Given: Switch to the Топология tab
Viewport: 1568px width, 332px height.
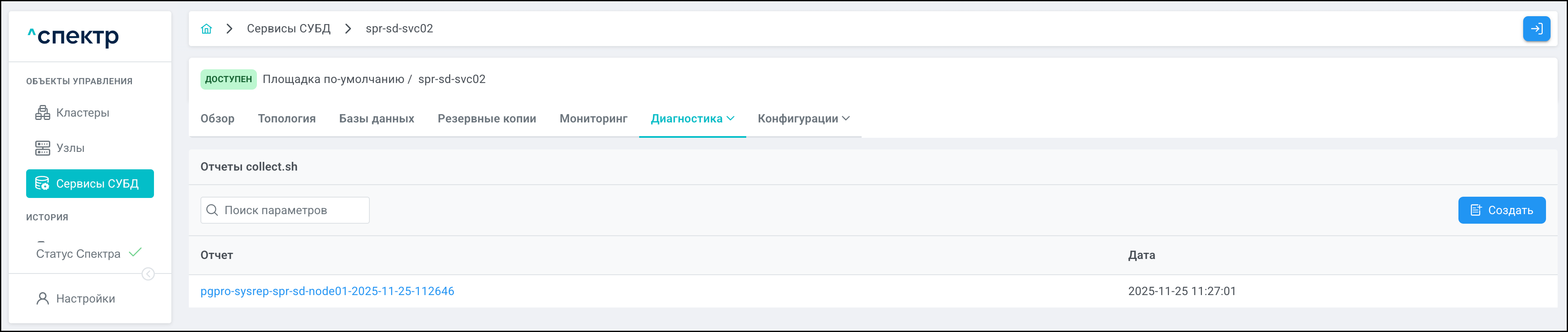Looking at the screenshot, I should [x=287, y=119].
